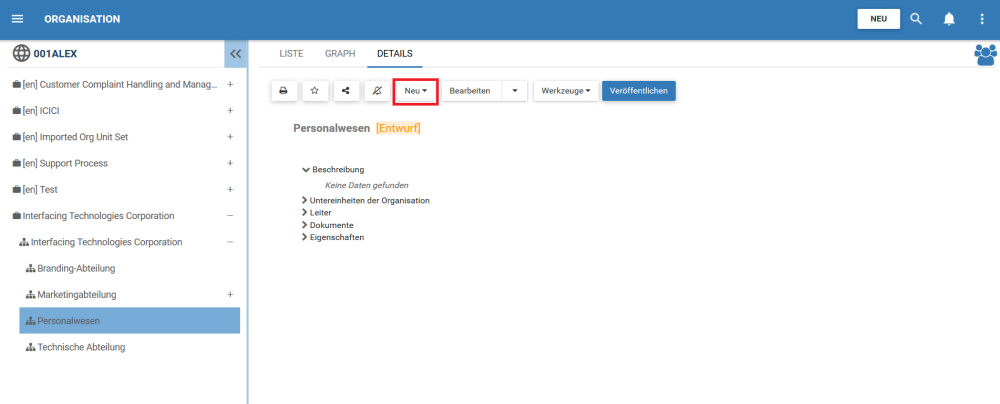Expand Imported Org Unit Set plus

(x=230, y=137)
